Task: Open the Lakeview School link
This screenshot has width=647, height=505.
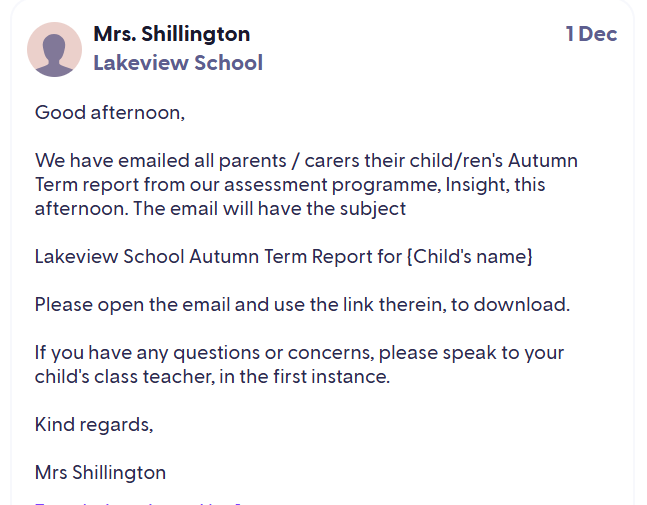Action: tap(177, 63)
